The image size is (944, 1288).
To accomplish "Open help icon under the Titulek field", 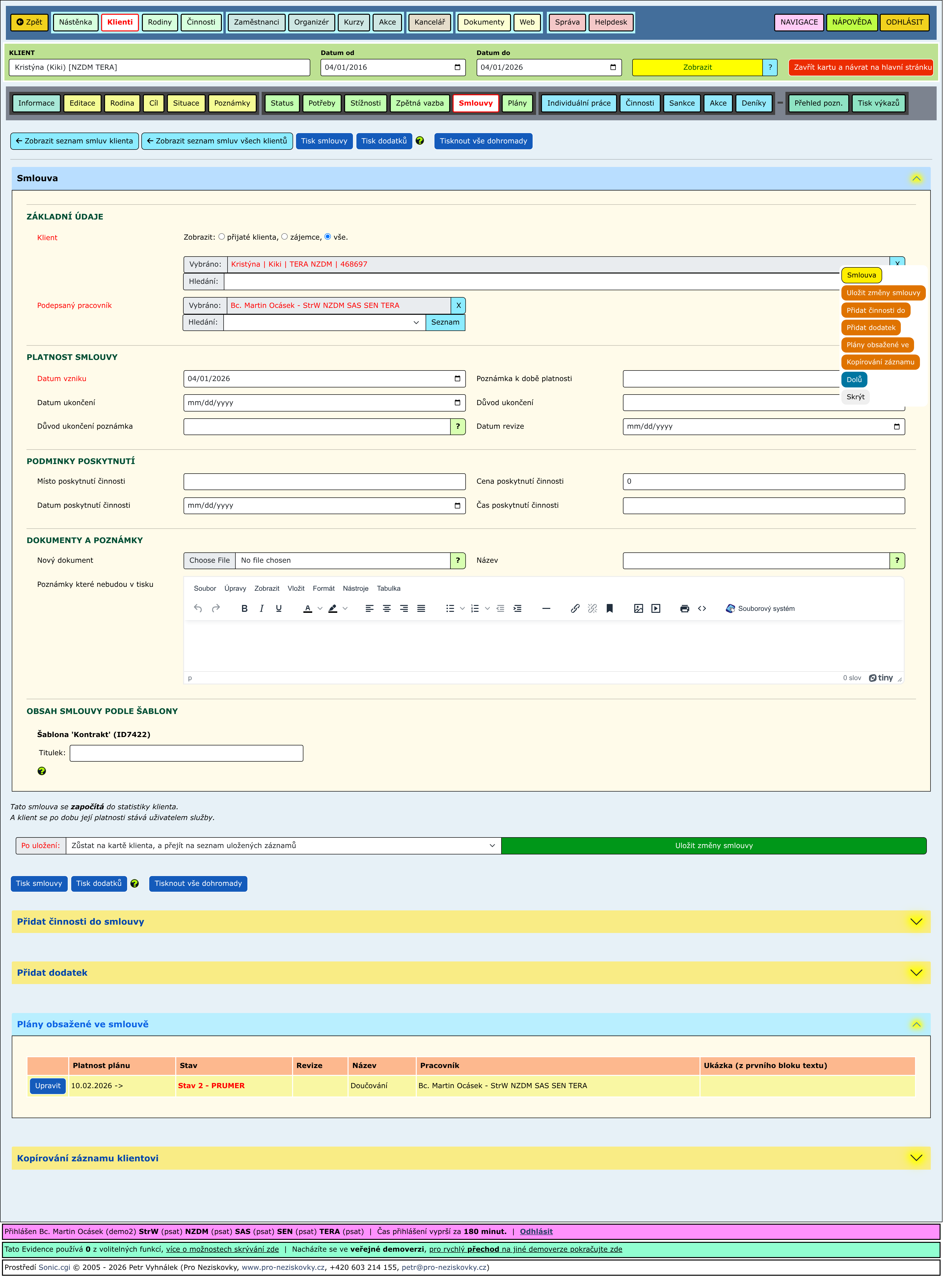I will pyautogui.click(x=42, y=771).
